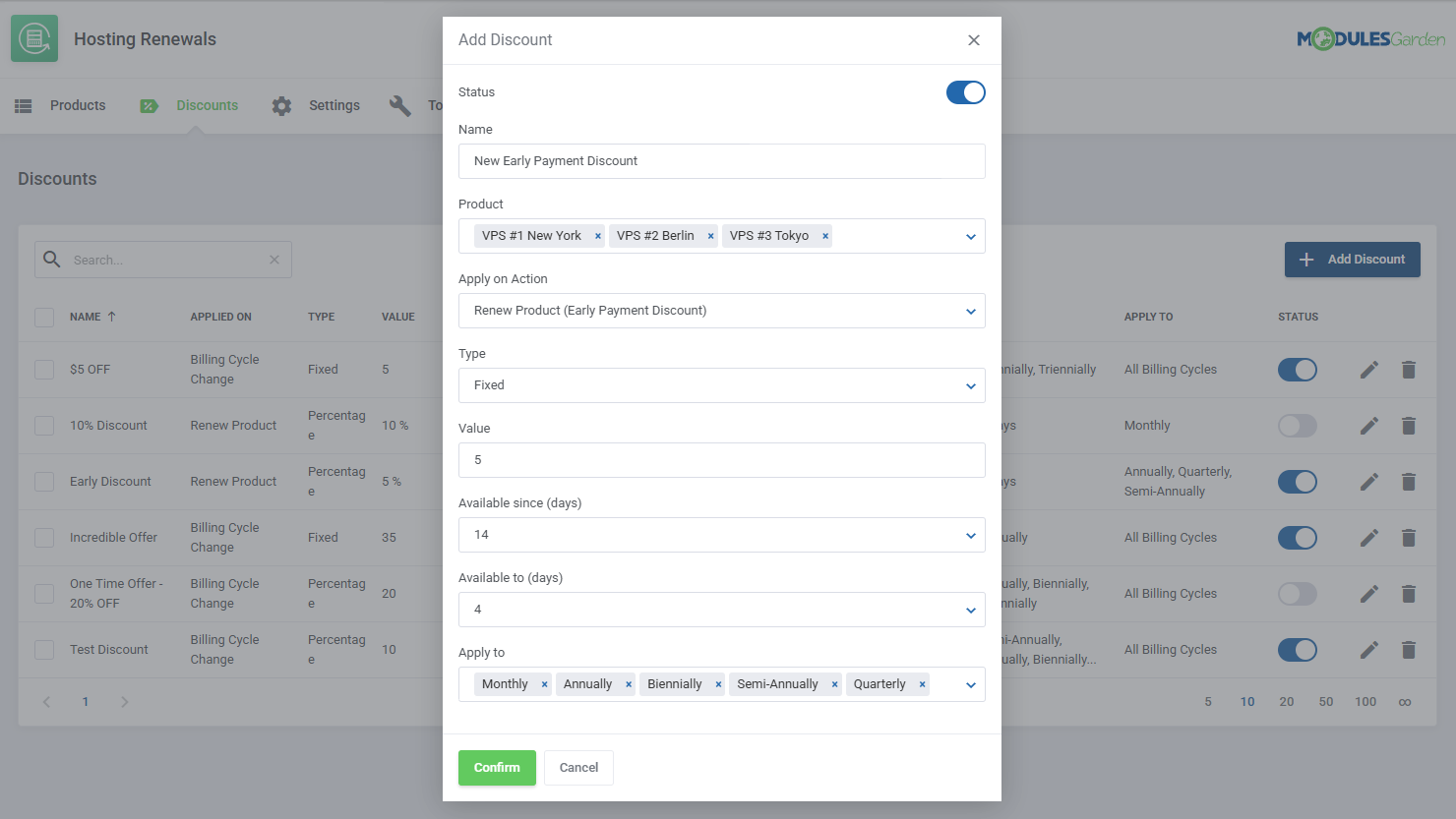The width and height of the screenshot is (1456, 819).
Task: Confirm the new discount
Action: (x=497, y=768)
